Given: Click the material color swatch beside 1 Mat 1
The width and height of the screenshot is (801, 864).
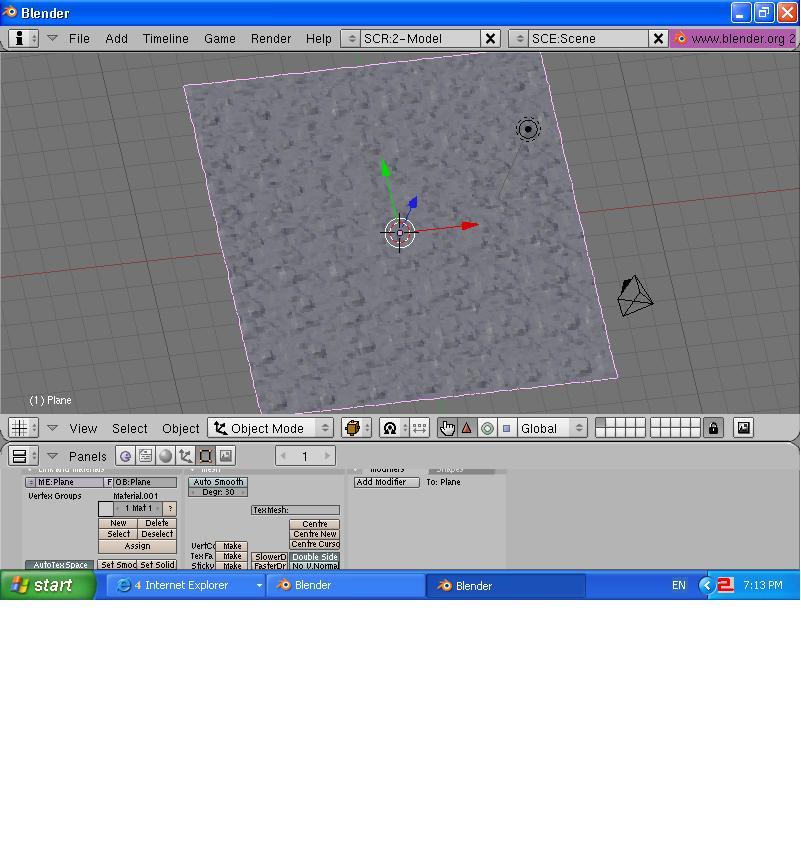Looking at the screenshot, I should (x=106, y=509).
